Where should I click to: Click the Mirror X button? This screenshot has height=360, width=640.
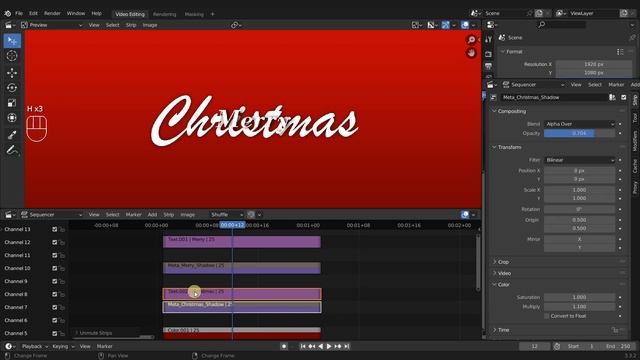coord(579,240)
